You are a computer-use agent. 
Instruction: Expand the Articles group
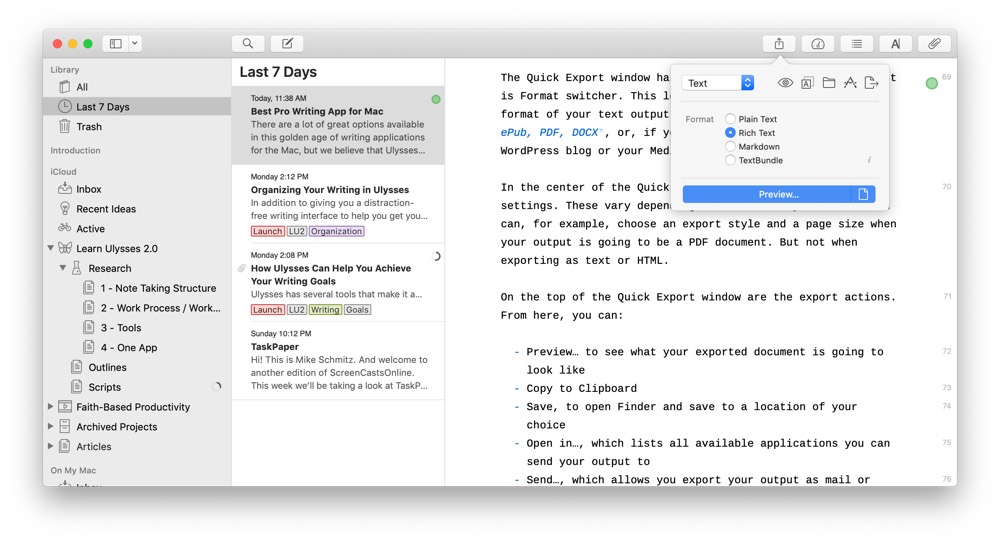coord(50,446)
